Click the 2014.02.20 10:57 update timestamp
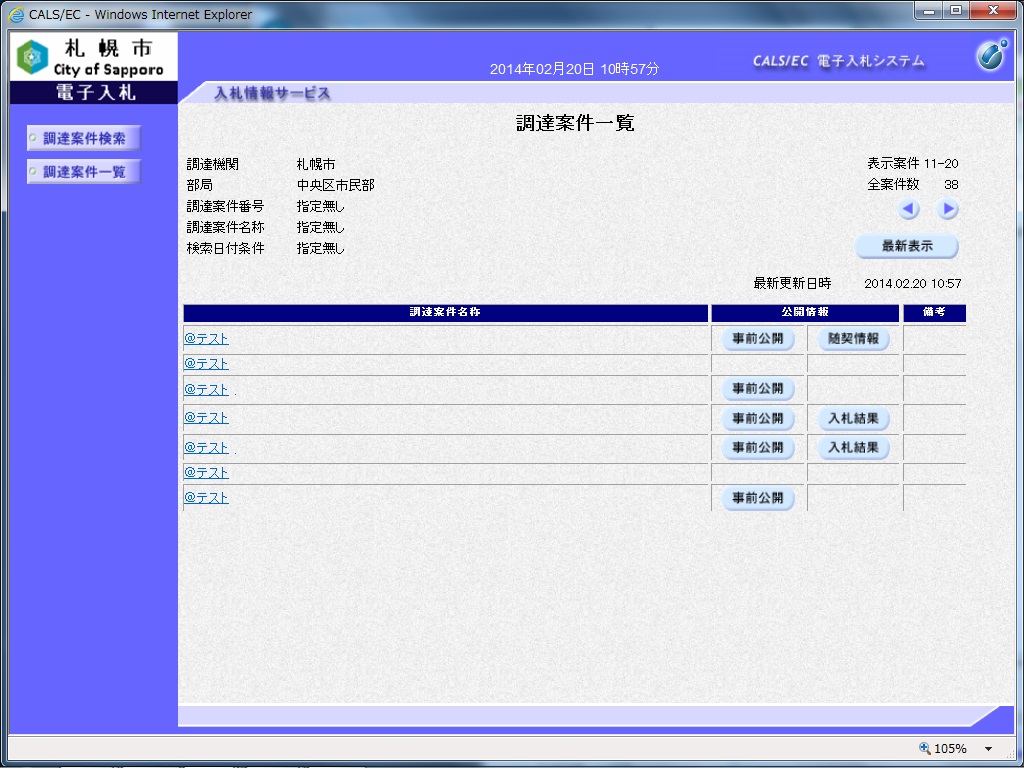This screenshot has height=768, width=1024. tap(912, 283)
